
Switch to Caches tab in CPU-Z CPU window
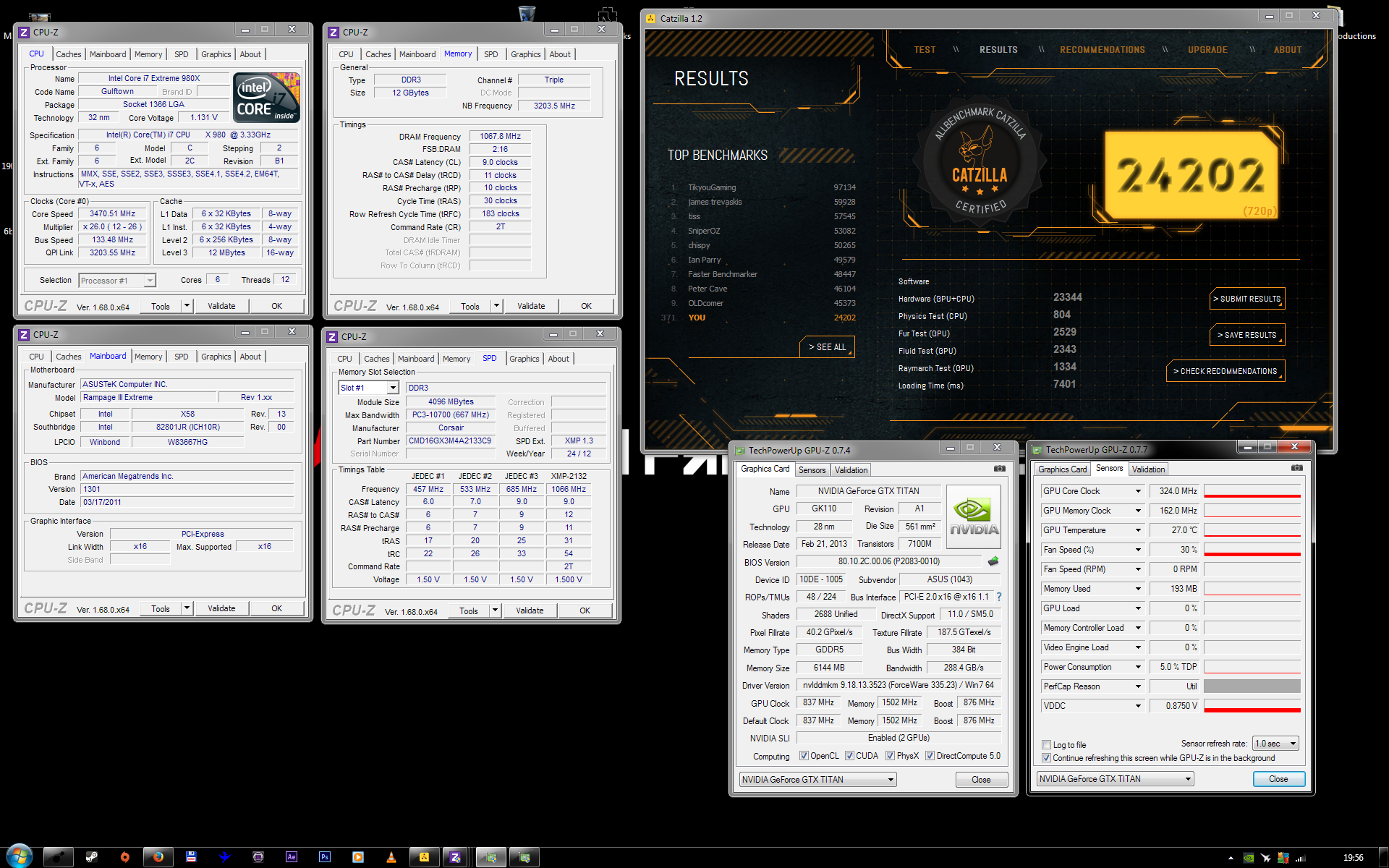(x=69, y=54)
